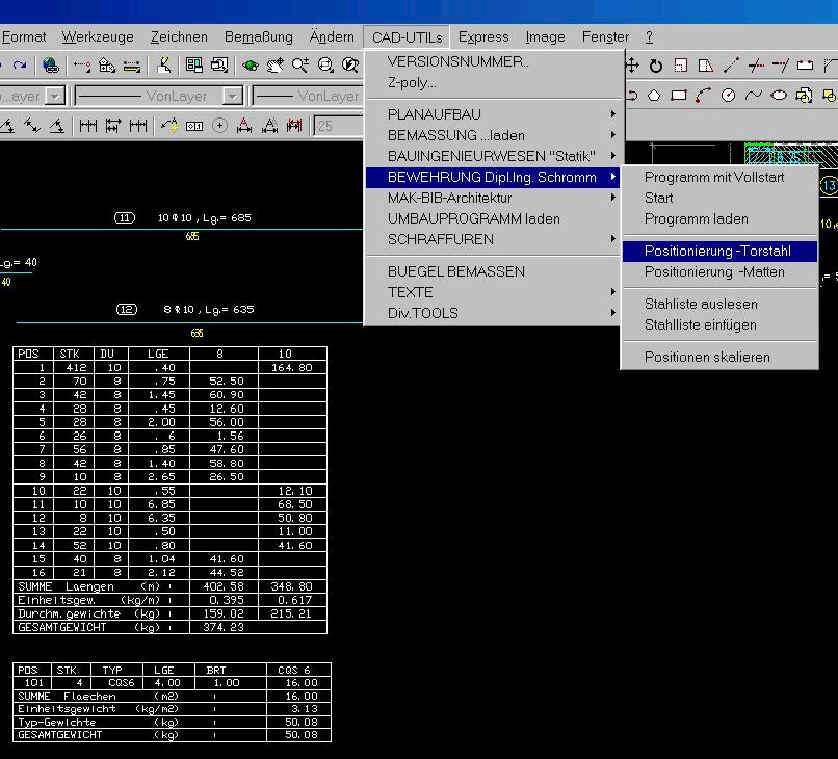Open the Insert Hyperlink globe icon

(x=51, y=65)
